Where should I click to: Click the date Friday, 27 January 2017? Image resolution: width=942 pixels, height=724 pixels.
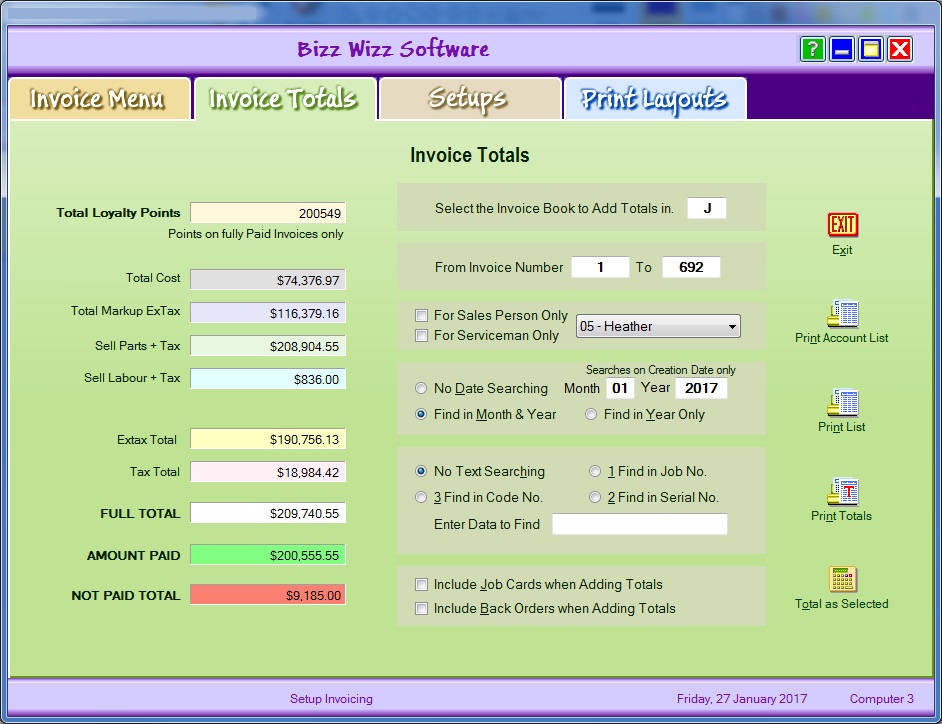pyautogui.click(x=742, y=699)
